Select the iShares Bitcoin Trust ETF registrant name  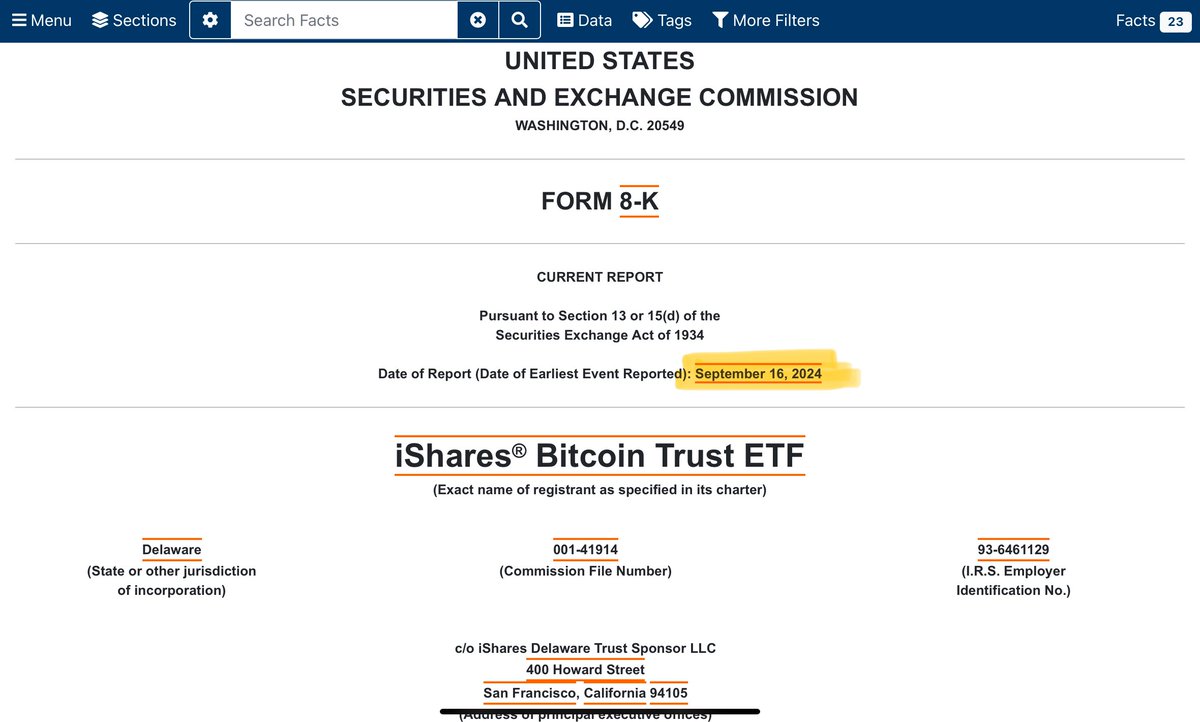599,455
